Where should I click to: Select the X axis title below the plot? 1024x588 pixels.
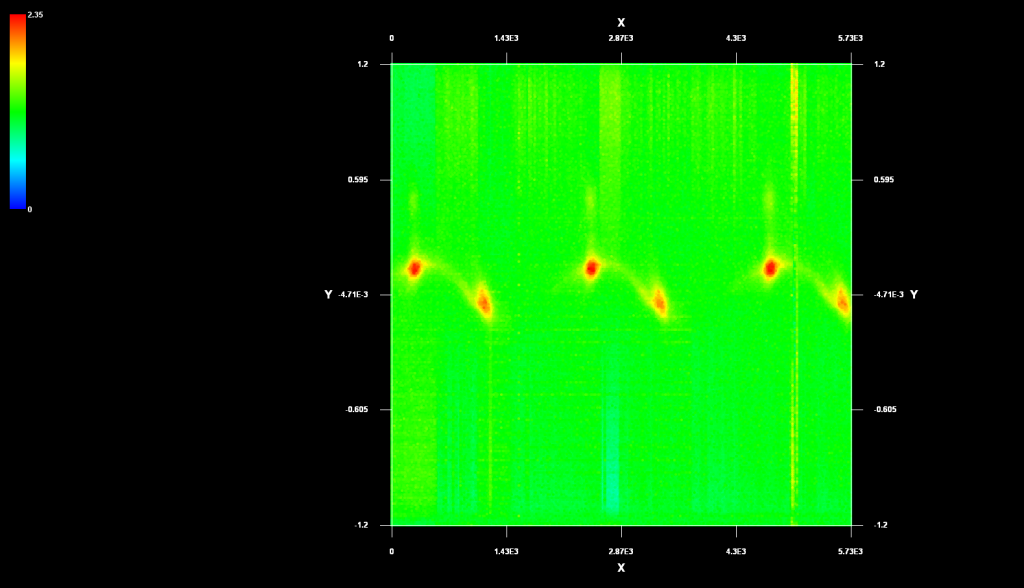tap(621, 568)
